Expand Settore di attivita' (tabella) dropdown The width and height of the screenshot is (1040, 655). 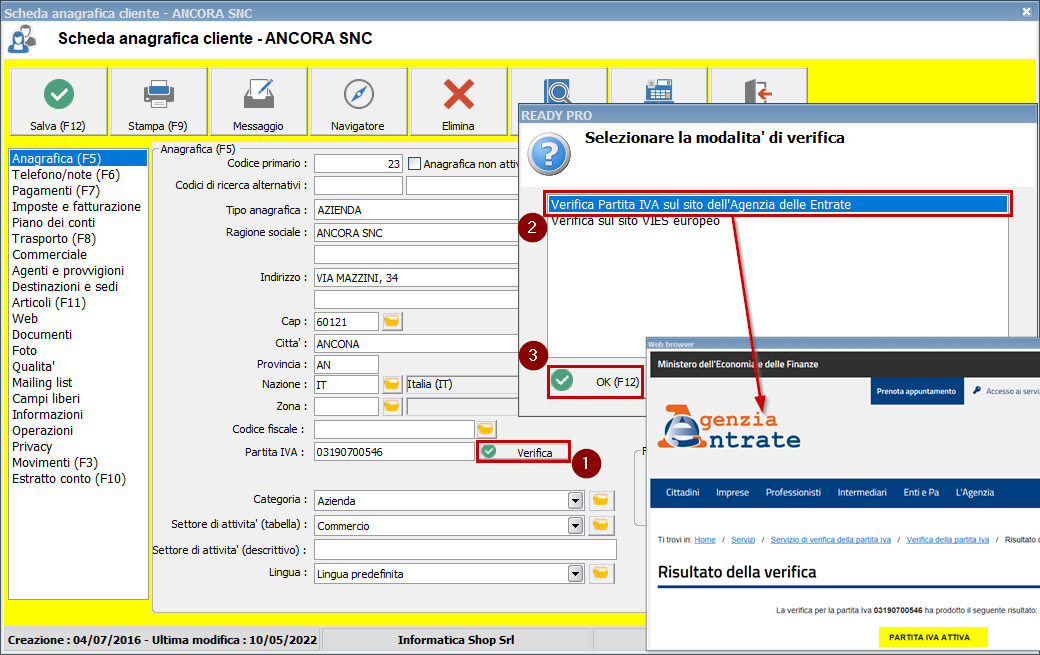576,526
